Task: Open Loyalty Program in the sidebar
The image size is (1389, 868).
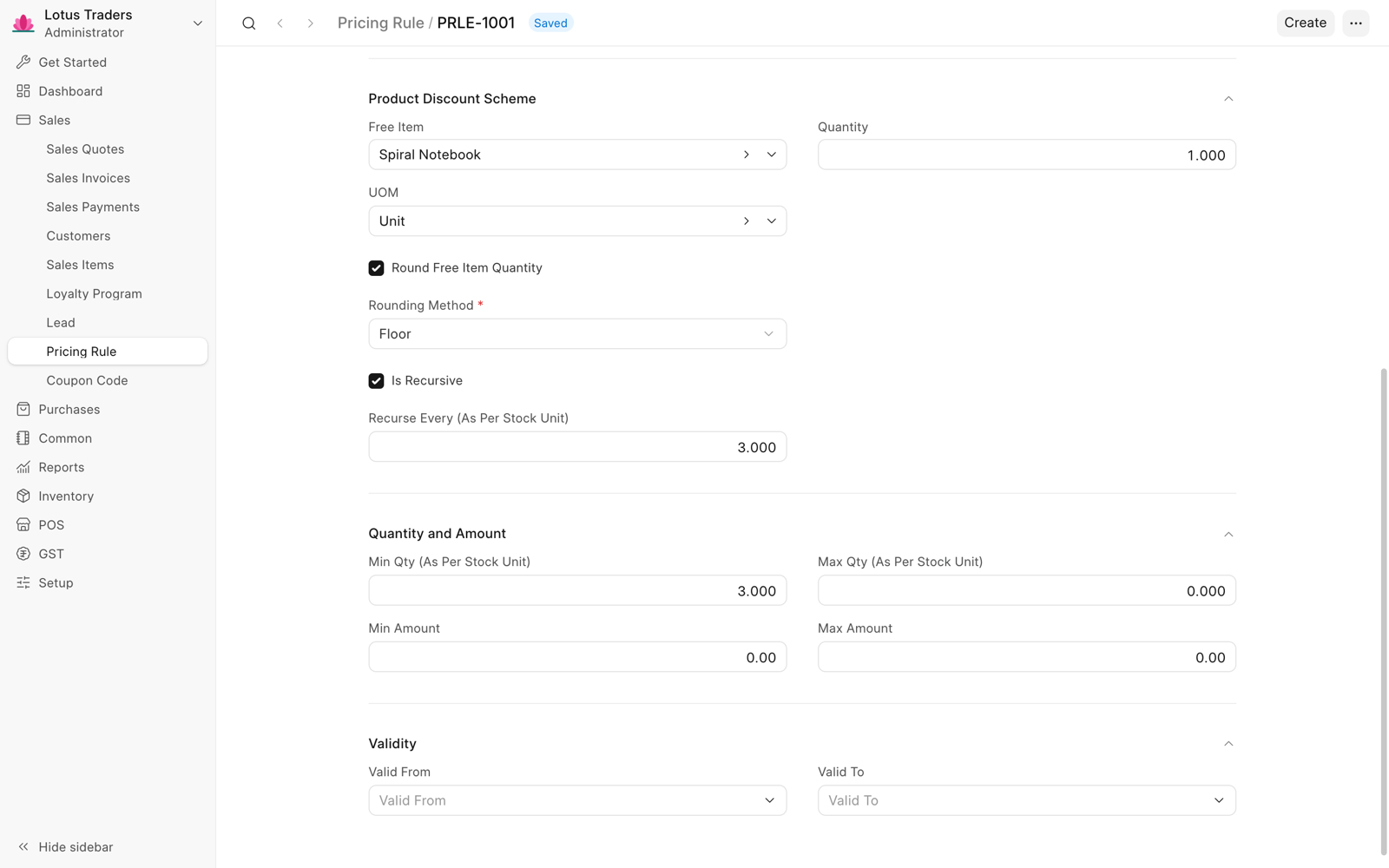Action: [x=94, y=293]
